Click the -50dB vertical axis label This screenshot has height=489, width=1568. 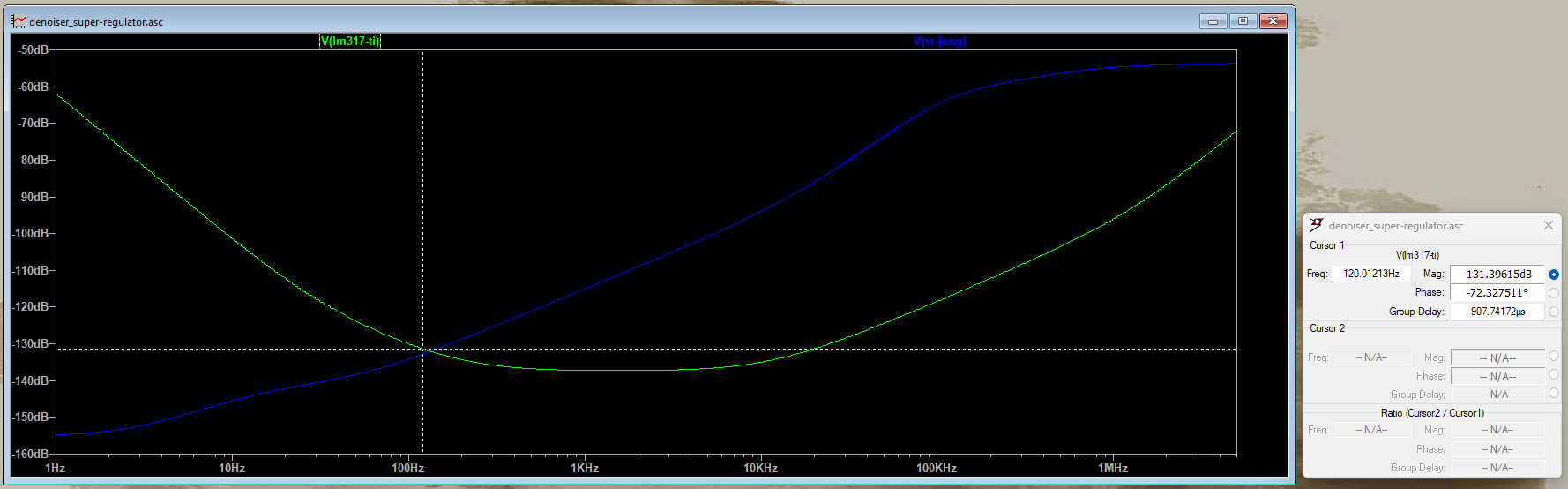(33, 49)
